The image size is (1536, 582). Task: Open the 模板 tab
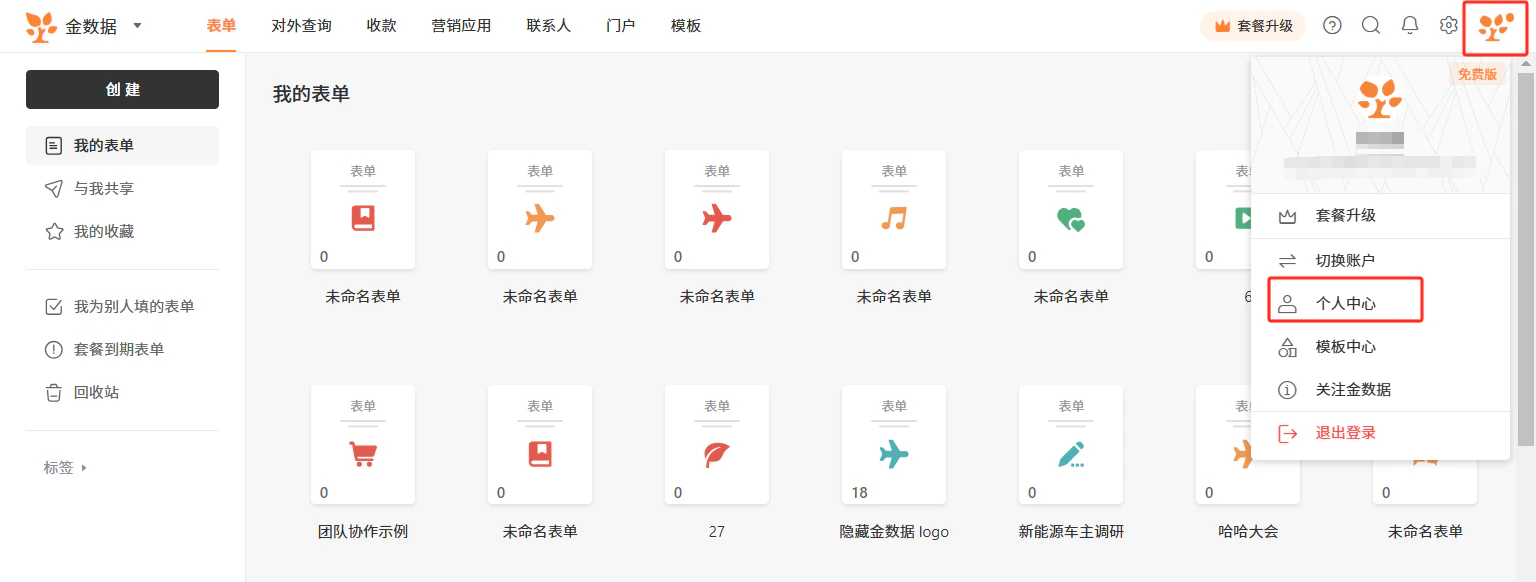685,26
